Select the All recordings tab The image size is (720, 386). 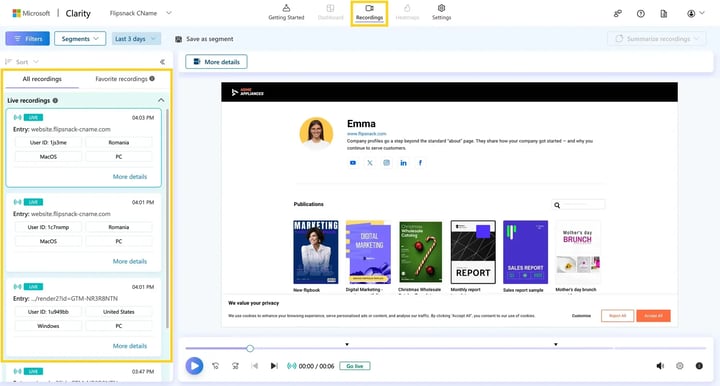42,79
